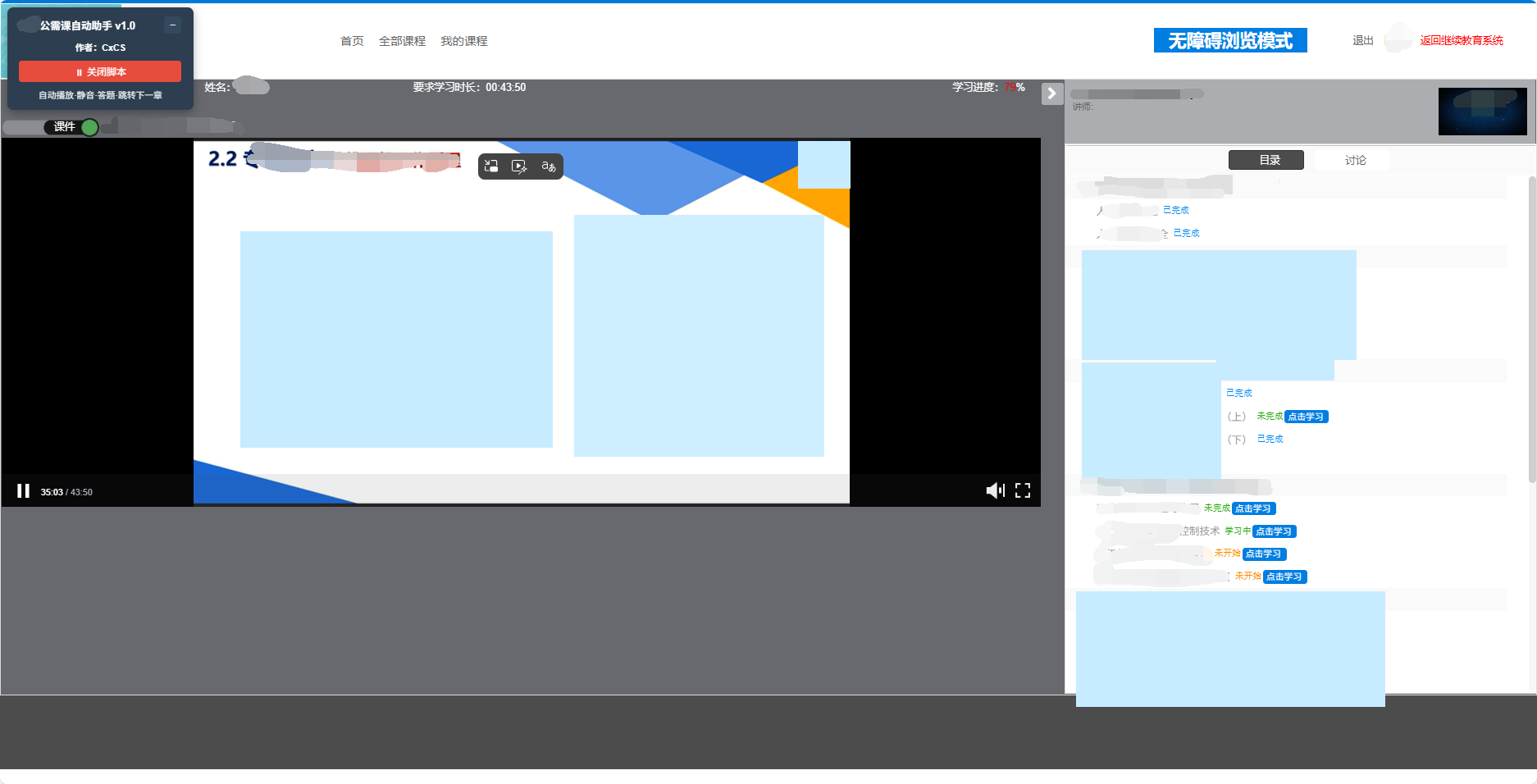The width and height of the screenshot is (1537, 784).
Task: Open 我的课程 in the navigation
Action: click(463, 41)
